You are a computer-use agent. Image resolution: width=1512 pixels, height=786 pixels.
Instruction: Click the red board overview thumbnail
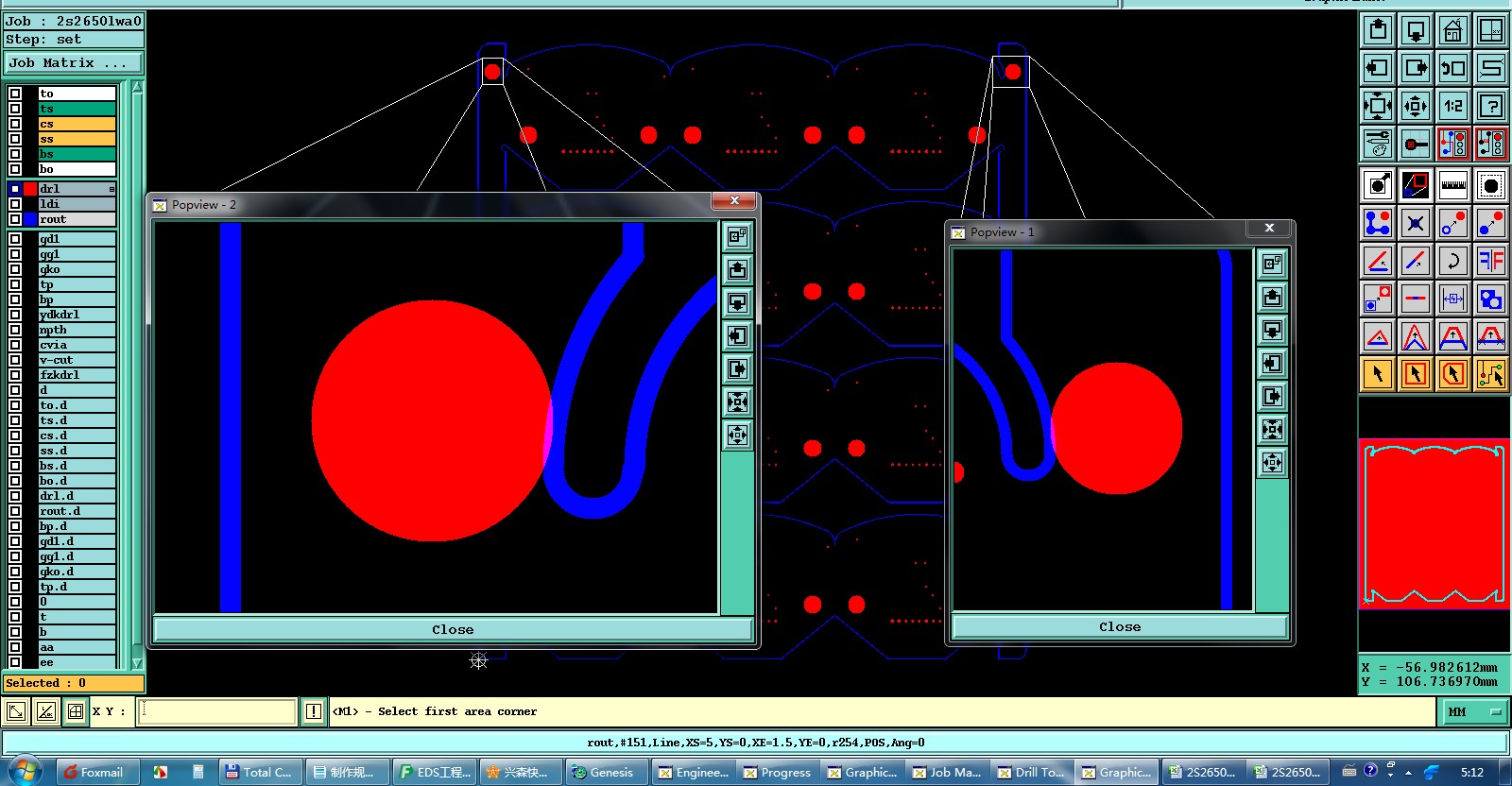(x=1433, y=523)
